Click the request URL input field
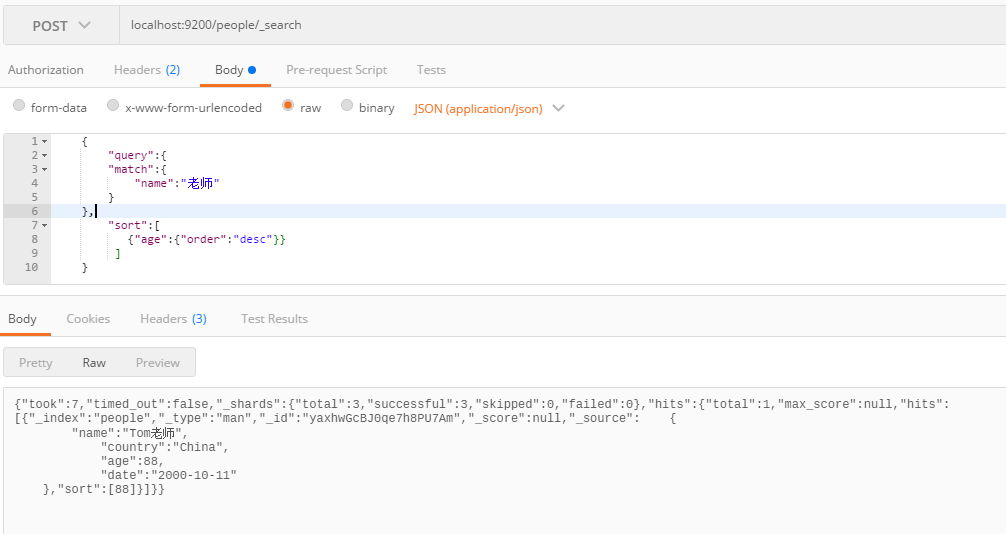This screenshot has height=534, width=1006. pos(560,25)
